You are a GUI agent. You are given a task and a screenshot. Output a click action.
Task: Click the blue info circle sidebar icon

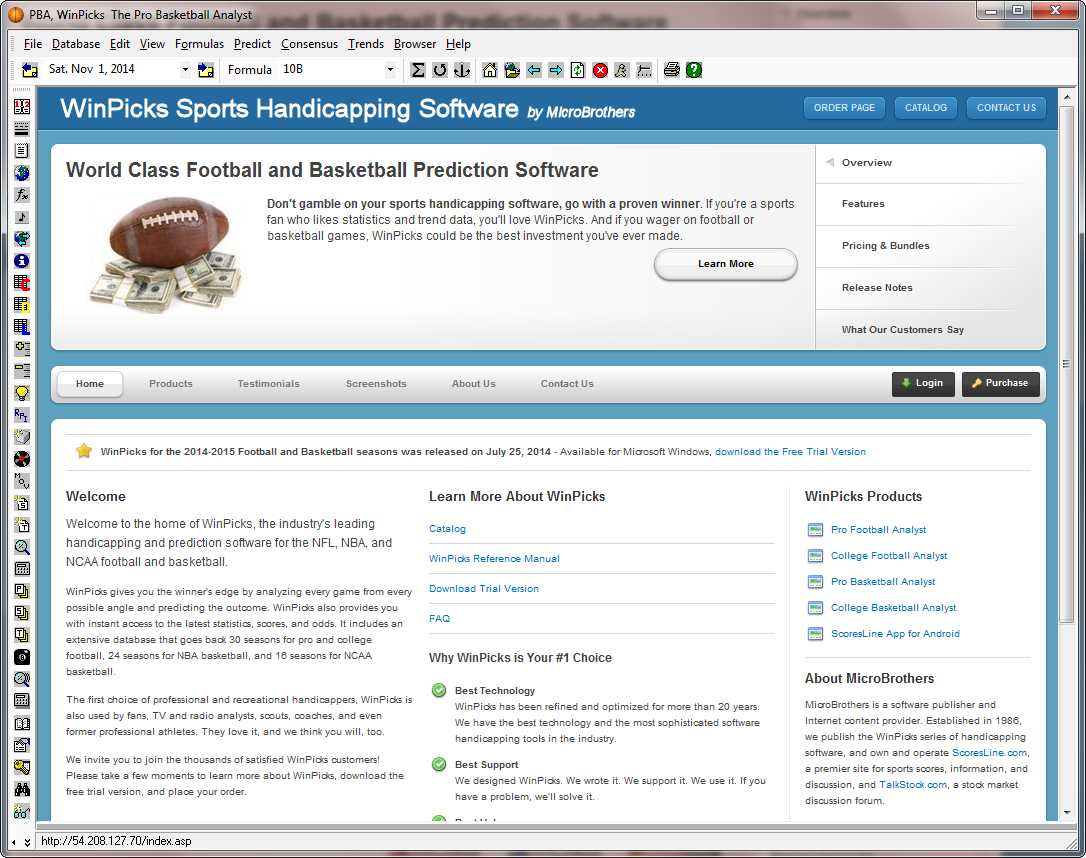click(22, 261)
